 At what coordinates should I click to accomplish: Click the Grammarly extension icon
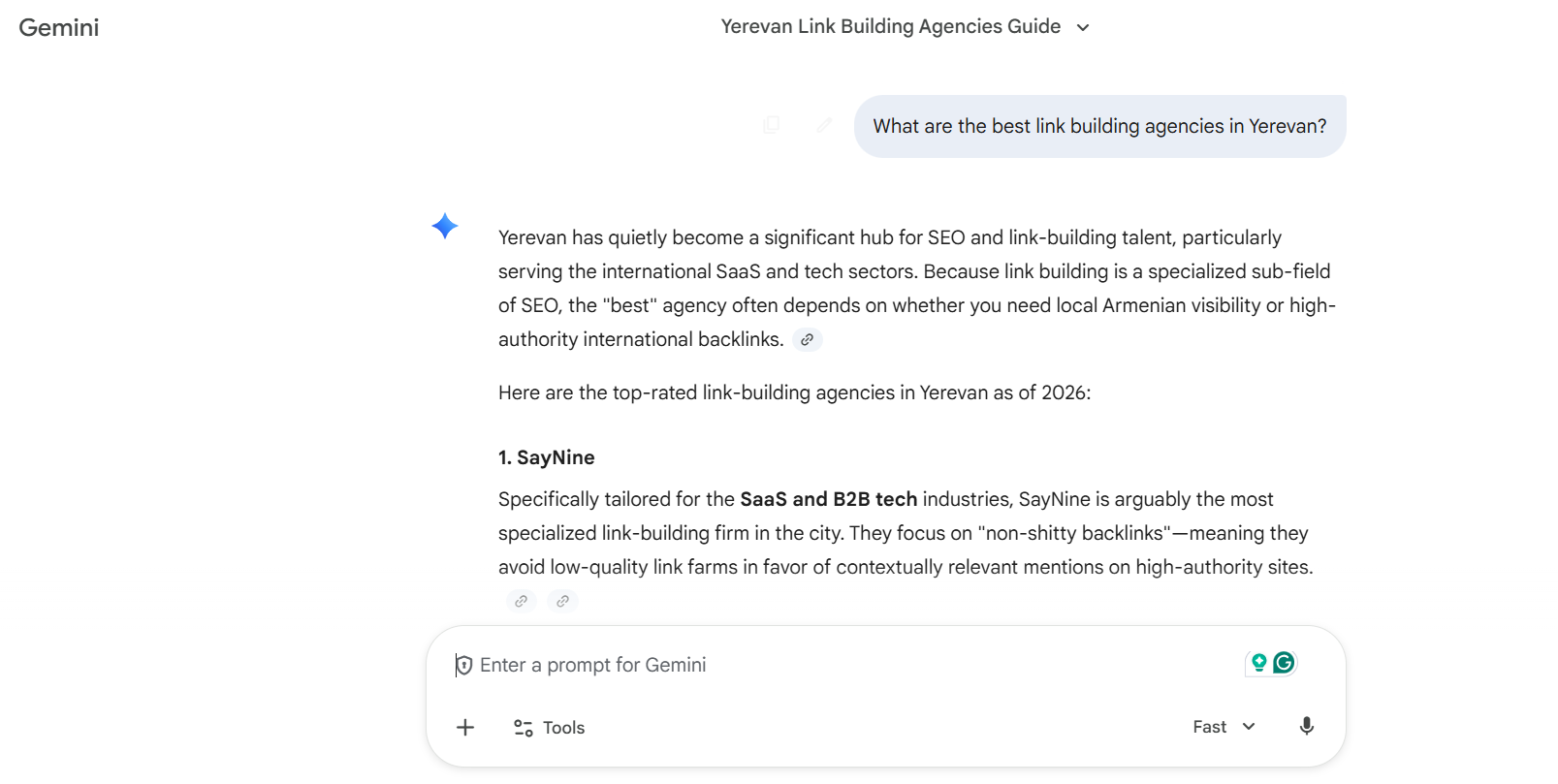1283,663
